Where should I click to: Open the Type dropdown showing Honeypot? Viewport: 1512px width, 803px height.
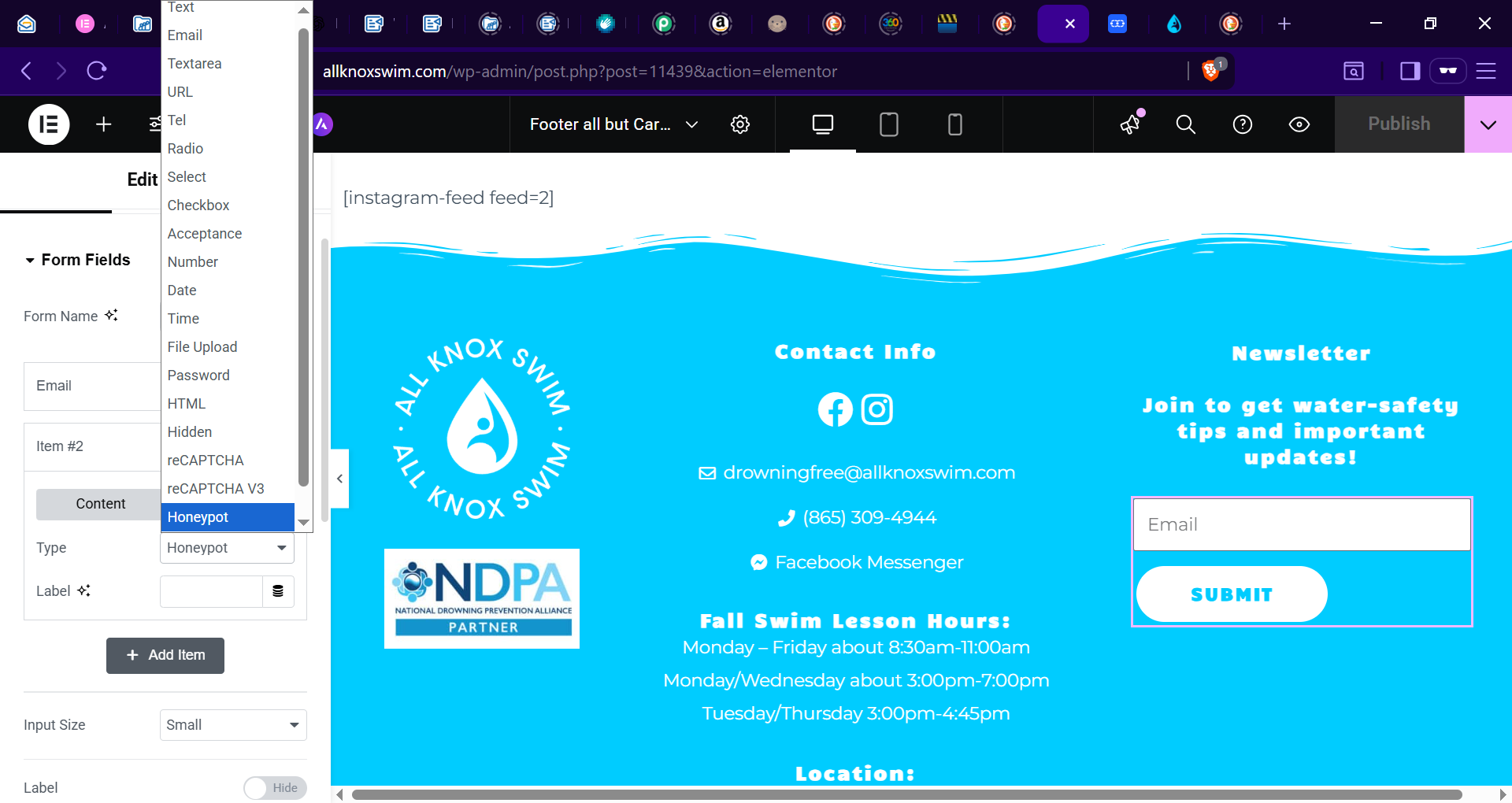pos(227,548)
